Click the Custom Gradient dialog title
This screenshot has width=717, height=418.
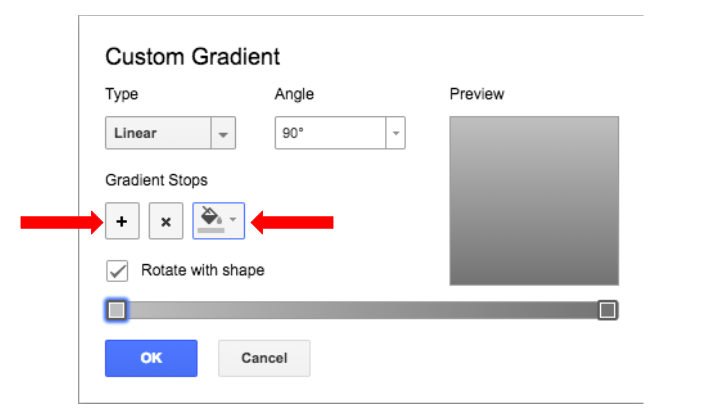click(x=193, y=56)
